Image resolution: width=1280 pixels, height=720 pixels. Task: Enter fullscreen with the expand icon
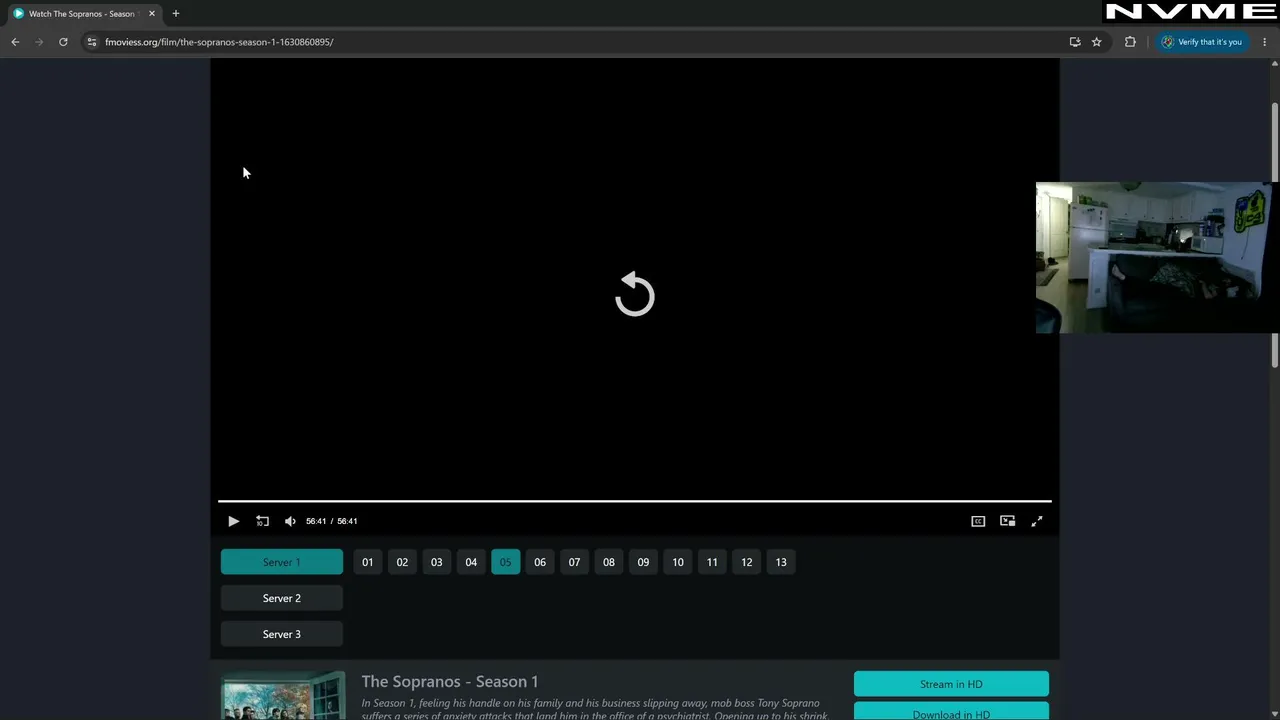point(1037,521)
